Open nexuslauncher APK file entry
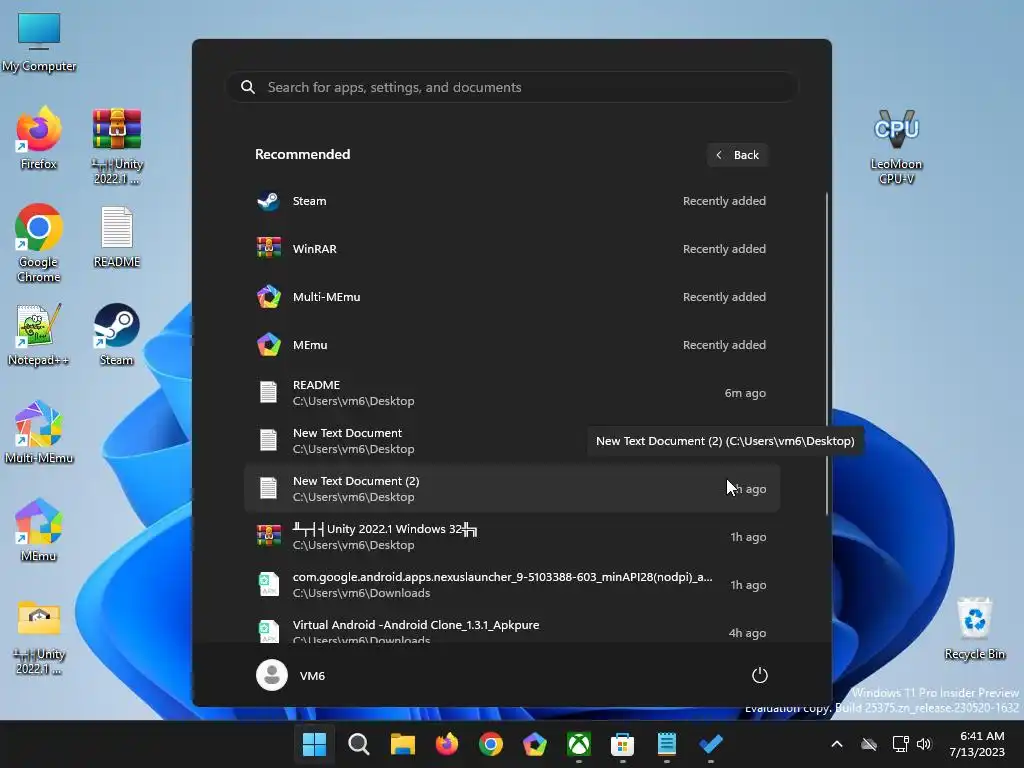The height and width of the screenshot is (768, 1024). pos(511,584)
